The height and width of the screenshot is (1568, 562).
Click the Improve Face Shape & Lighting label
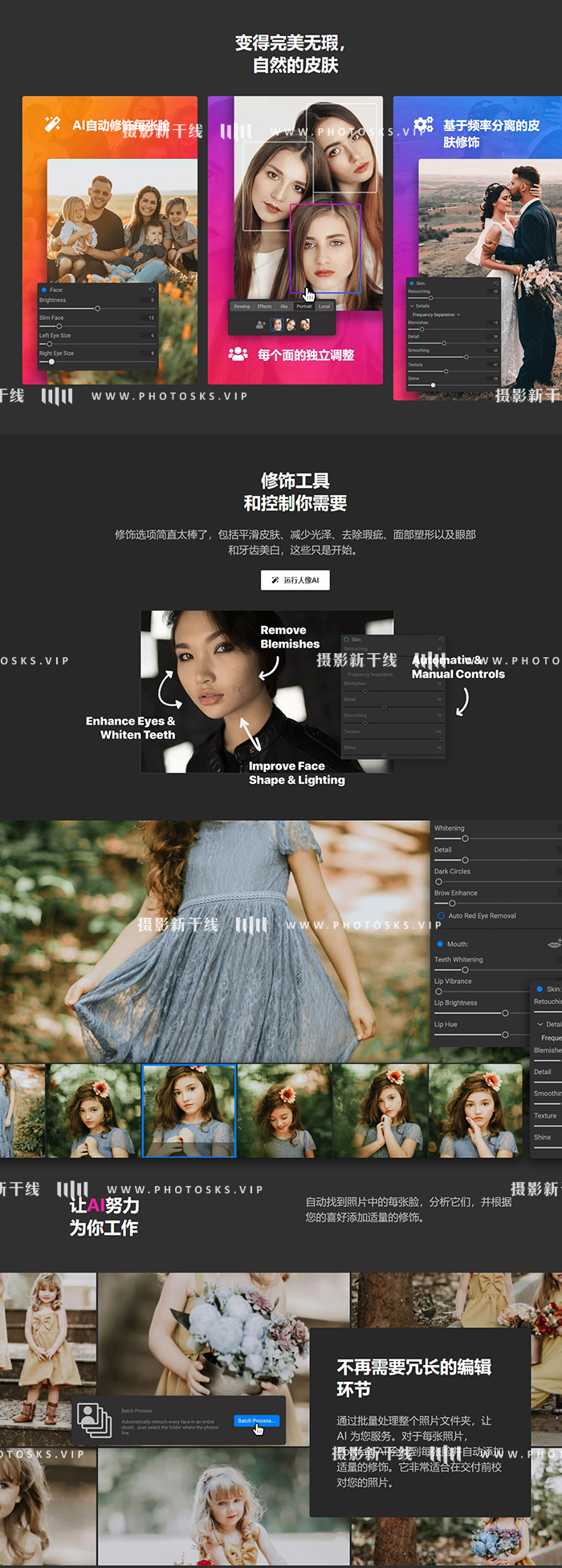(x=296, y=773)
